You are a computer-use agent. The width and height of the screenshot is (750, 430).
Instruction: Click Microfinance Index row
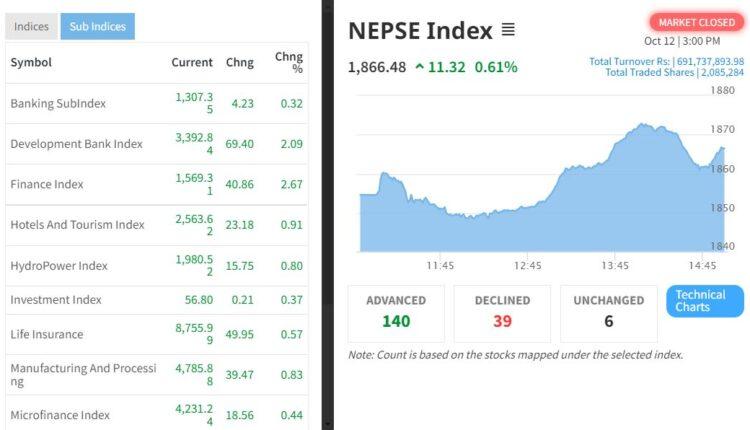coord(60,415)
